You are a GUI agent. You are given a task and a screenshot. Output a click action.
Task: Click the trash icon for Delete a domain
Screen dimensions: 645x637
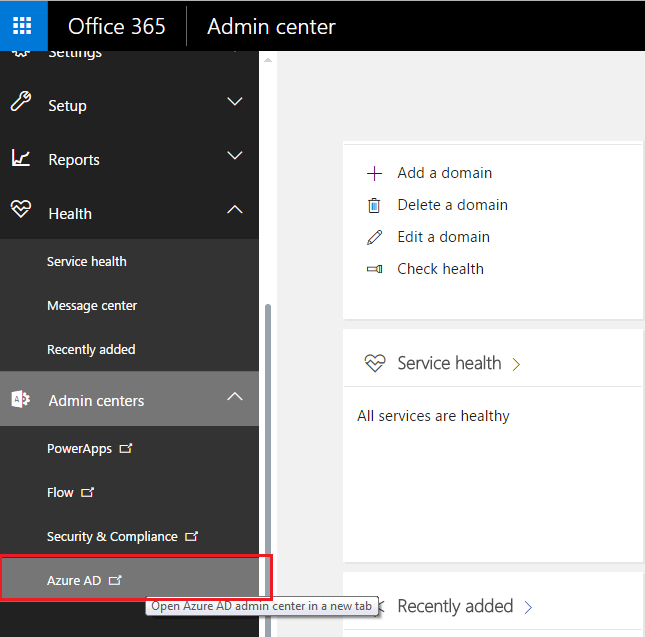coord(375,205)
